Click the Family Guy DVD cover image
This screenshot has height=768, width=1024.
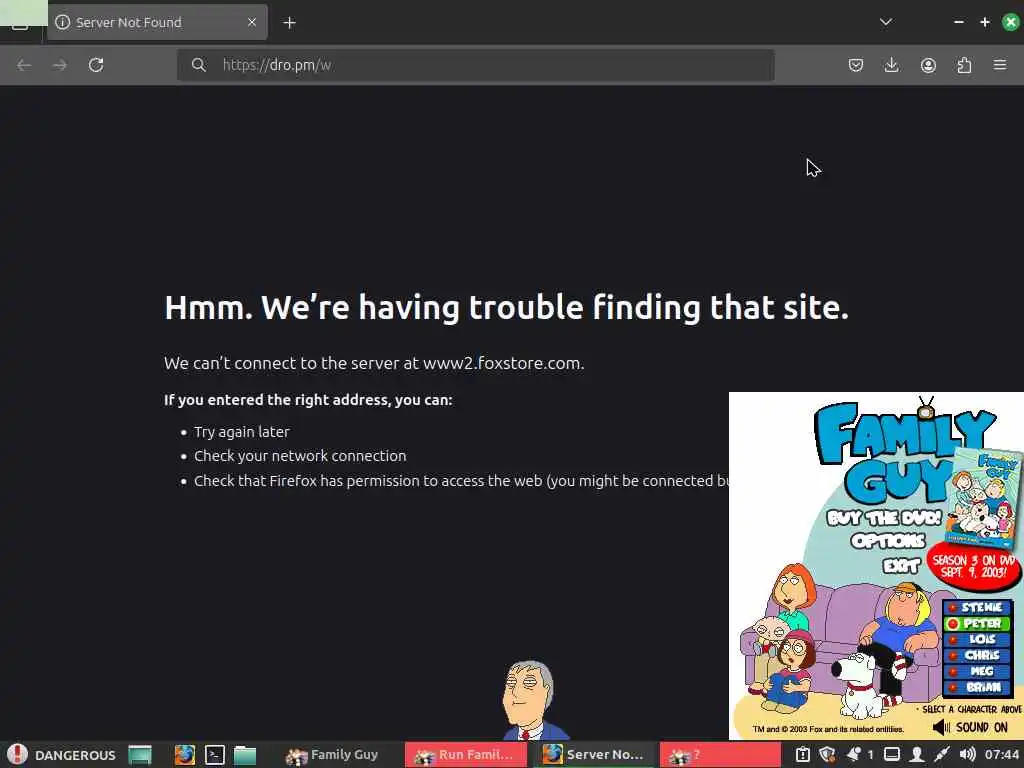(x=984, y=498)
